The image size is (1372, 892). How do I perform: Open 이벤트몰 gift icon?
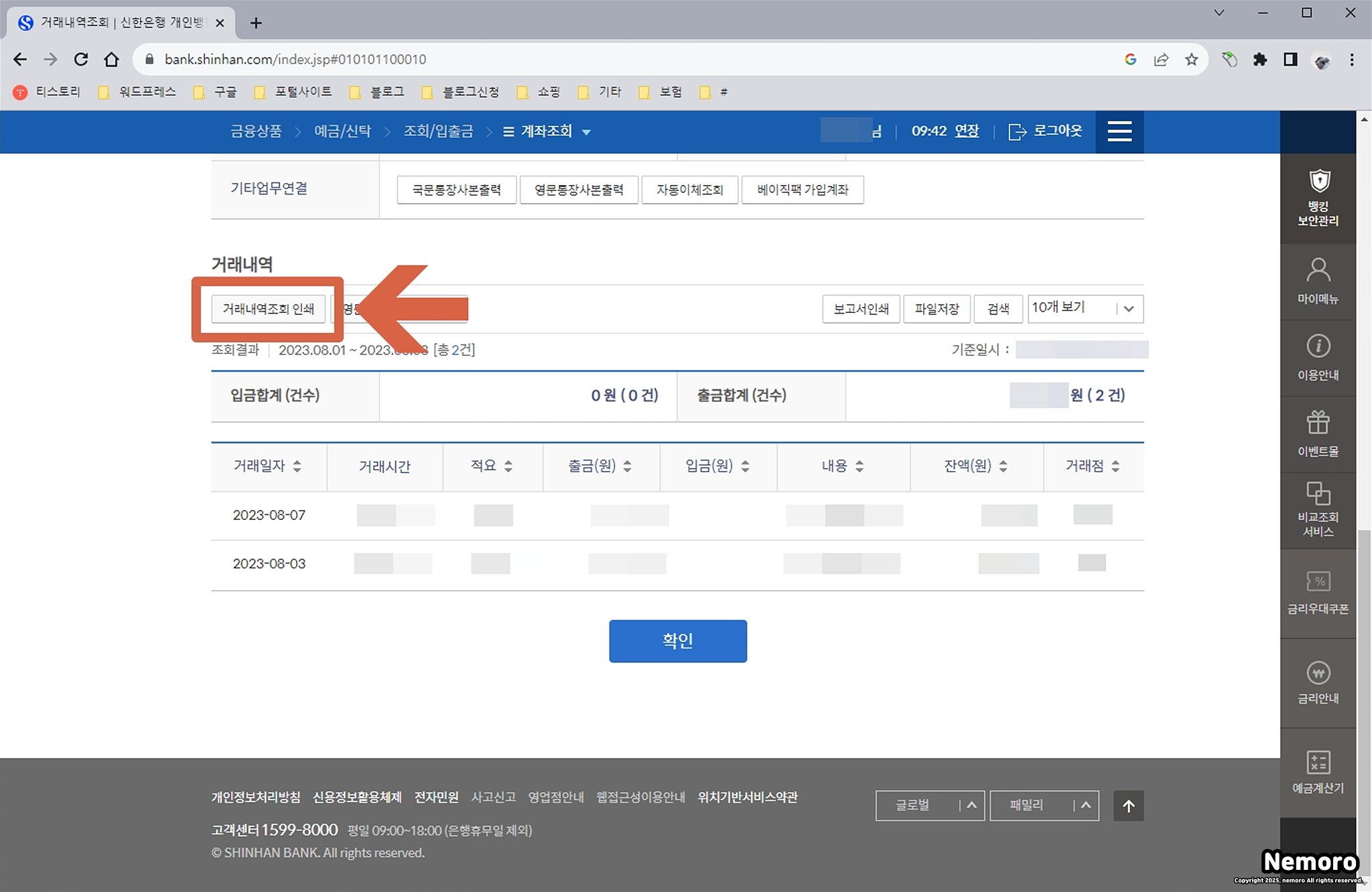[1318, 423]
